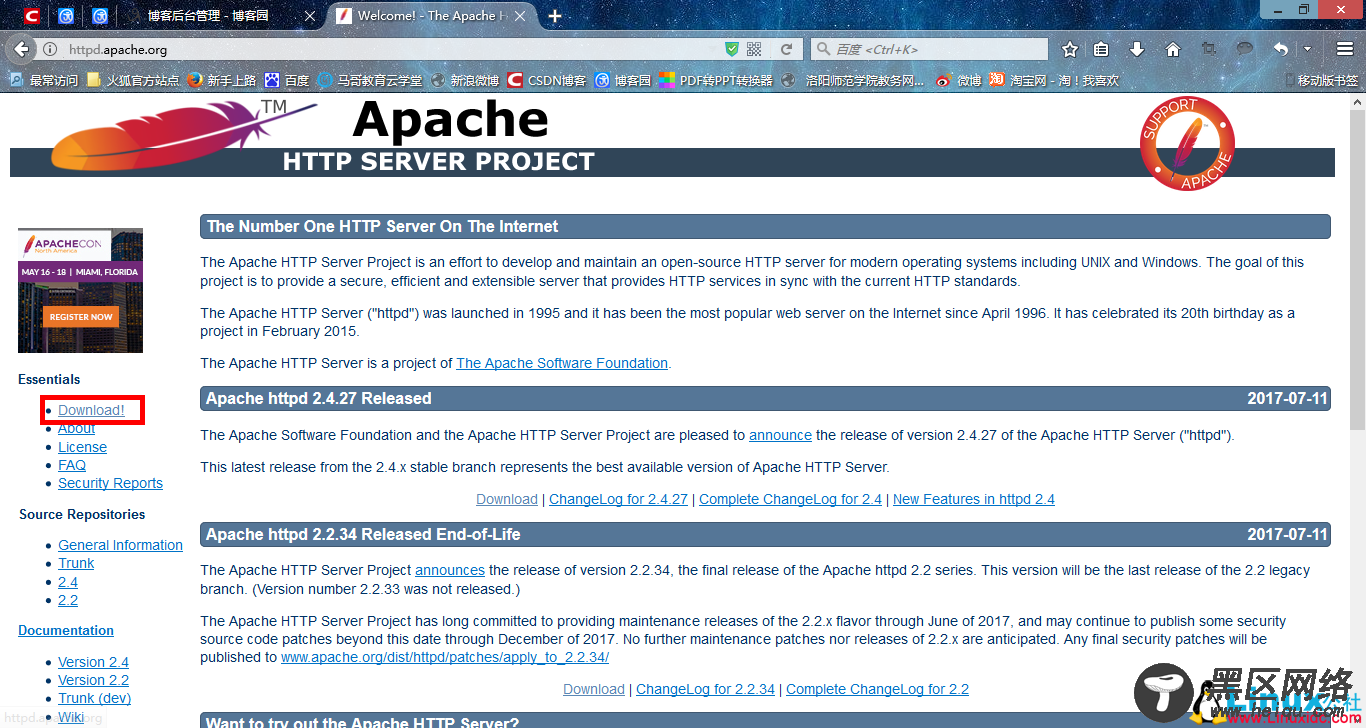Viewport: 1366px width, 728px height.
Task: Open the 火狐官方站点 bookmark folder
Action: 133,80
